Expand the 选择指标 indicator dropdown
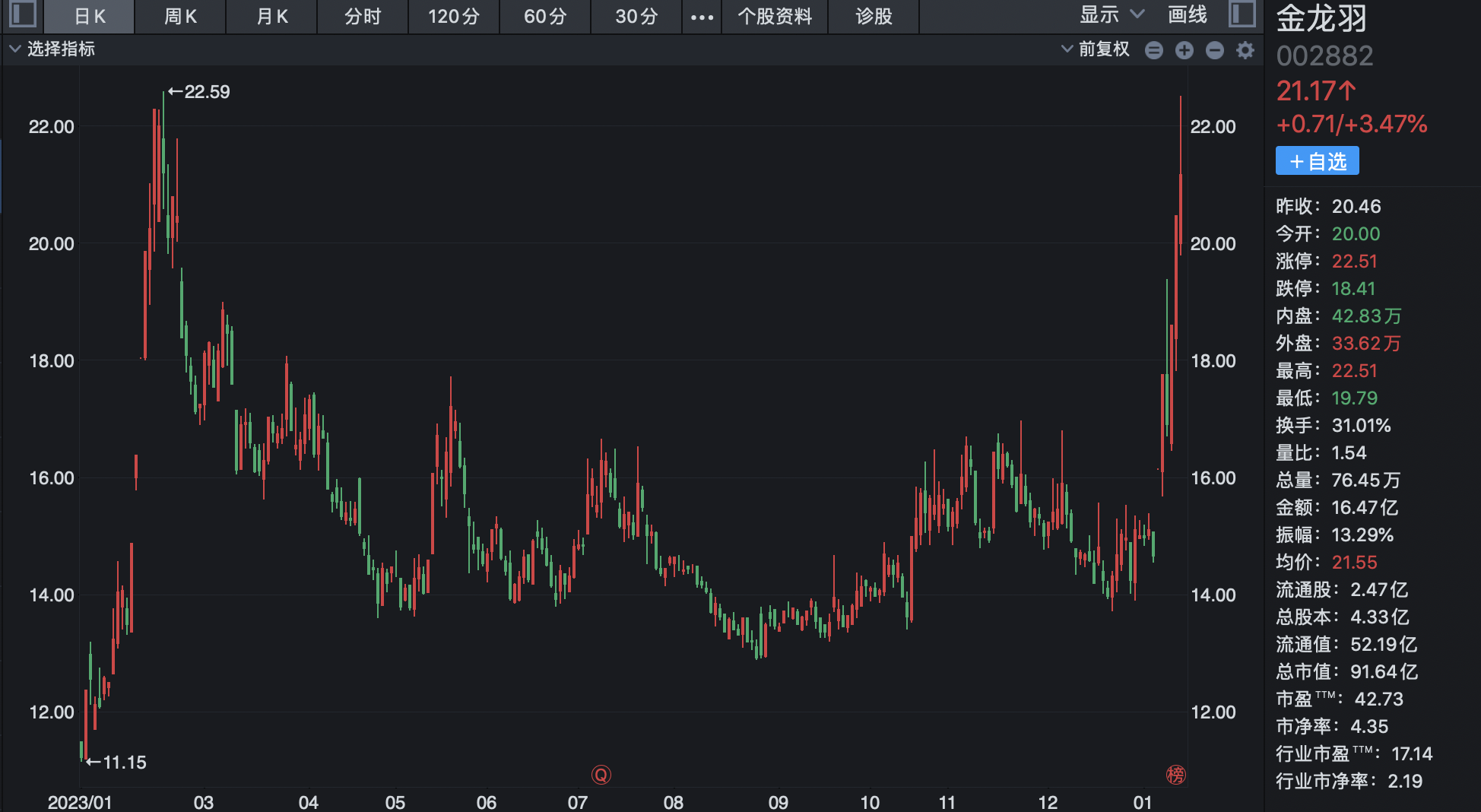Image resolution: width=1481 pixels, height=812 pixels. click(x=52, y=49)
